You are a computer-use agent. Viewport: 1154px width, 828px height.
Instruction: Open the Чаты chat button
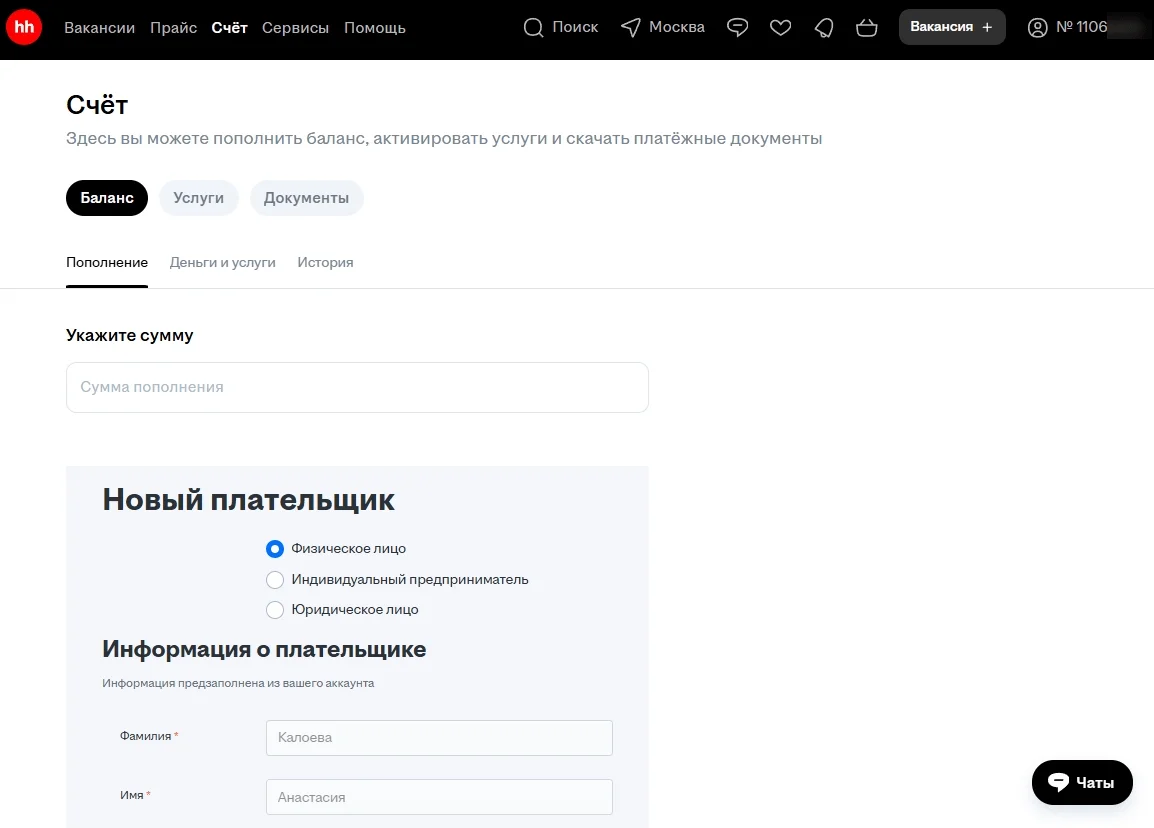[1081, 783]
